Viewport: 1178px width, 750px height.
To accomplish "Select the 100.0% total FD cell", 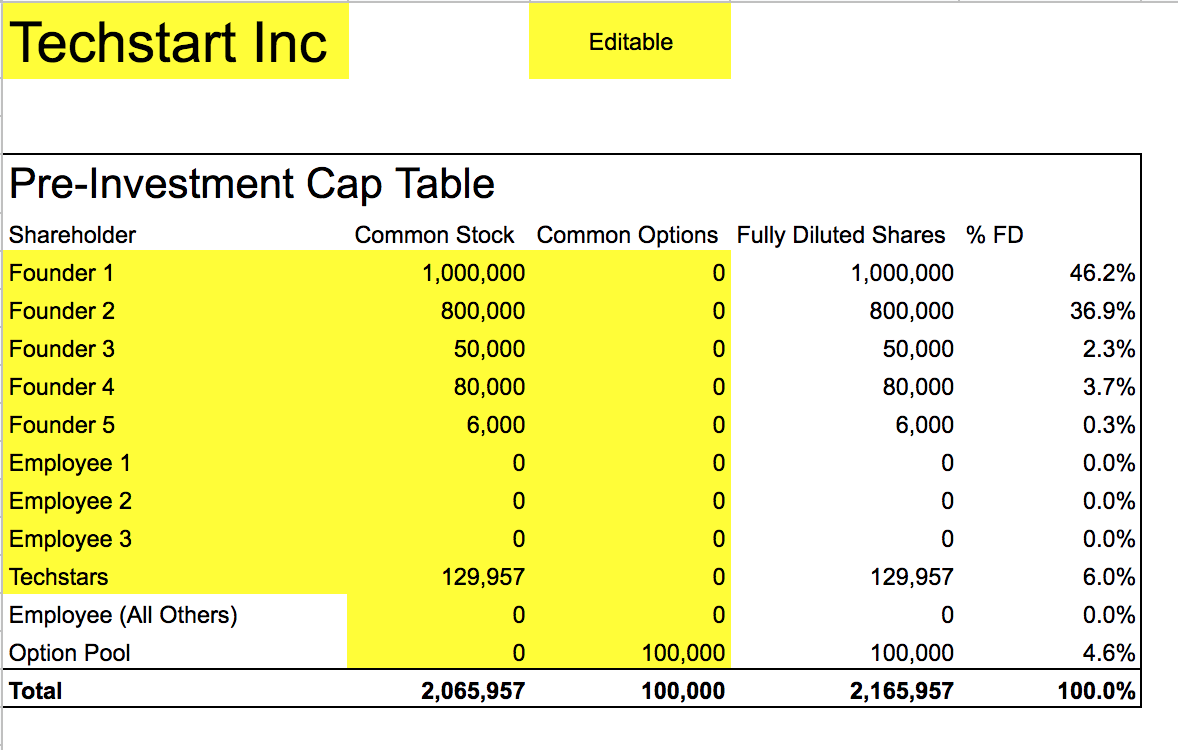I will [x=1096, y=690].
